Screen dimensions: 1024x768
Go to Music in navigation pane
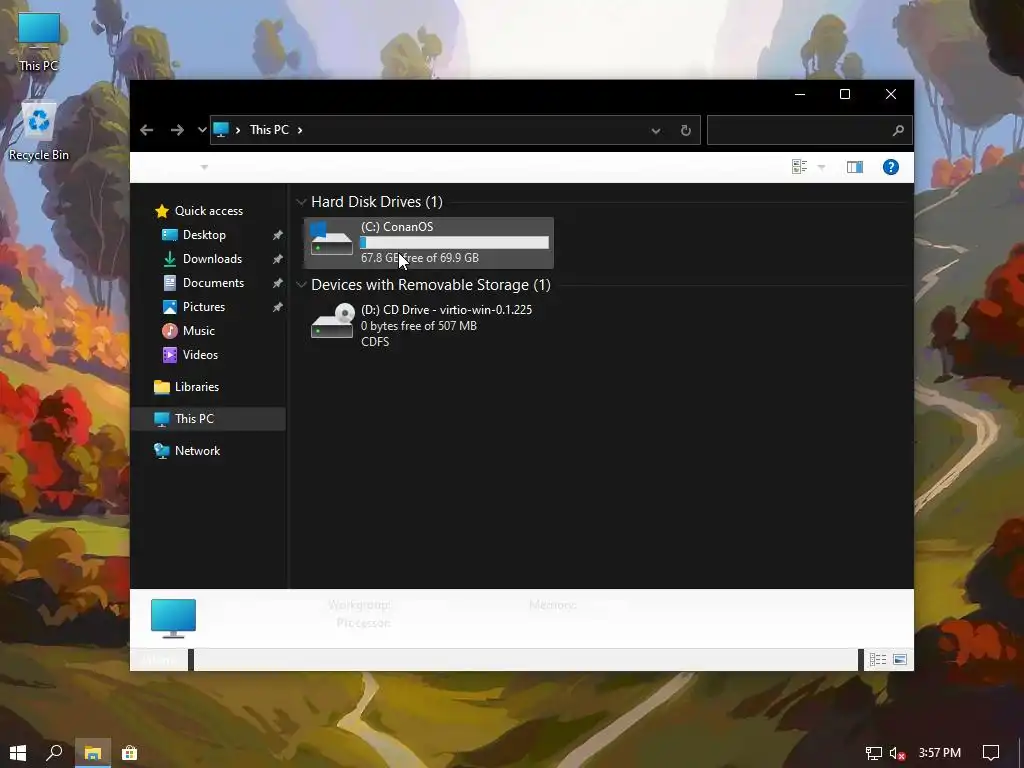pyautogui.click(x=198, y=330)
